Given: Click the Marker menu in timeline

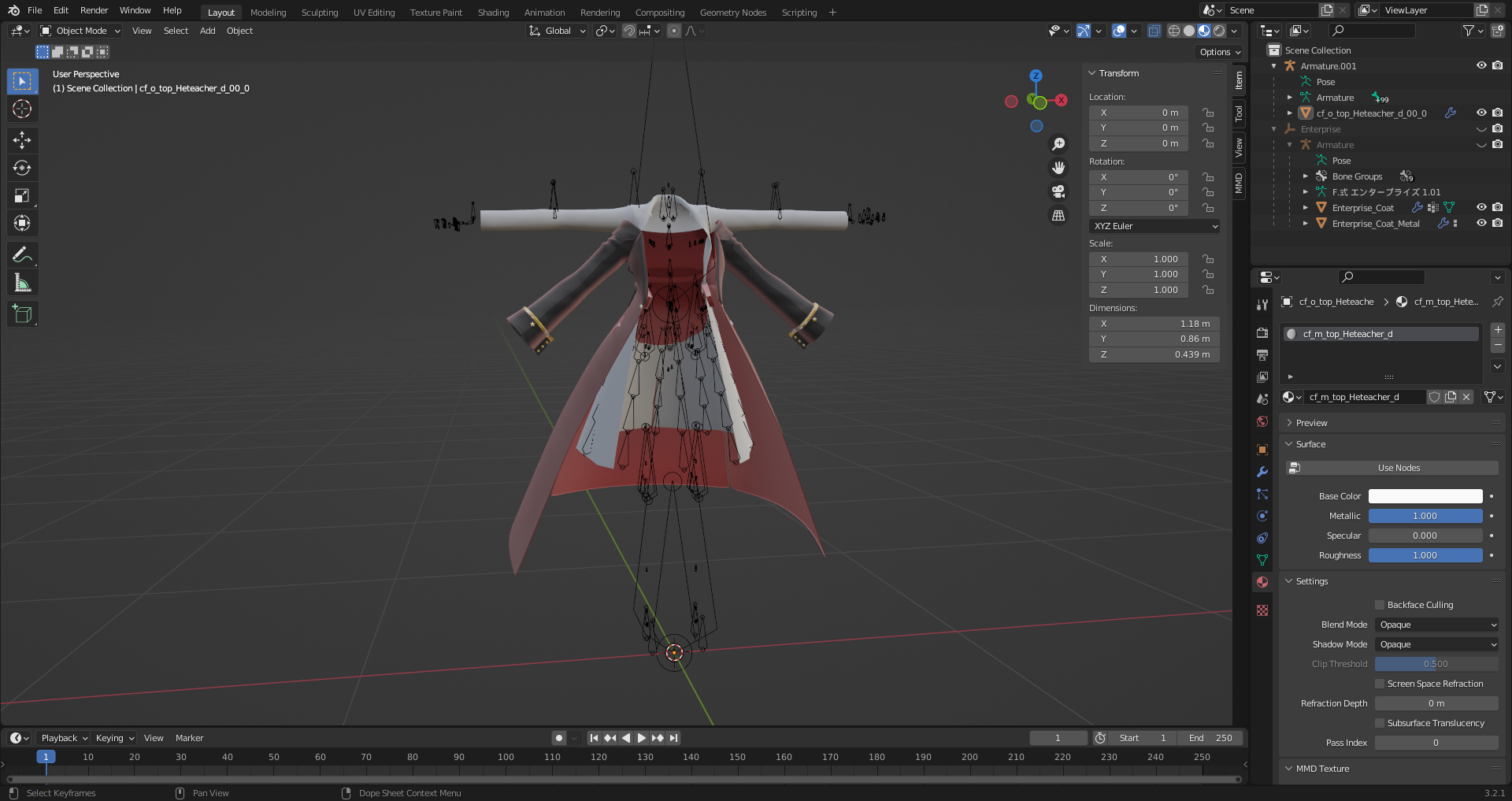Looking at the screenshot, I should coord(189,738).
